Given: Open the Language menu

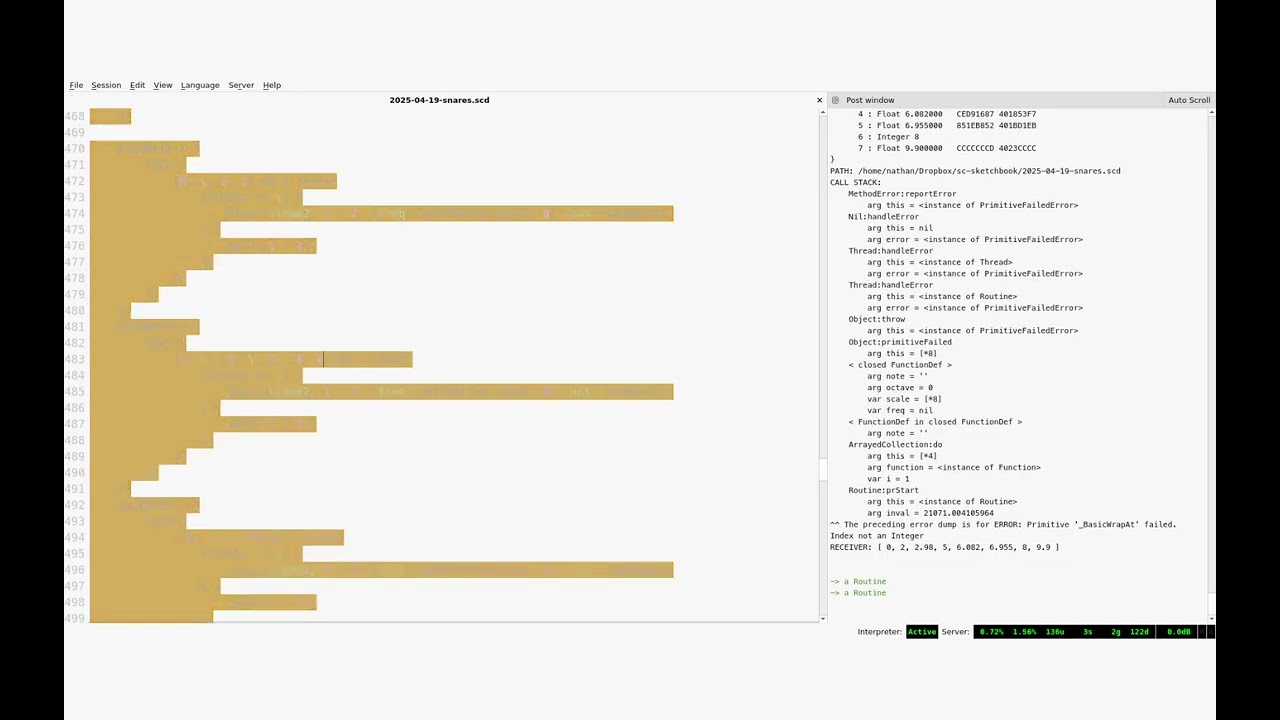Looking at the screenshot, I should coord(200,85).
